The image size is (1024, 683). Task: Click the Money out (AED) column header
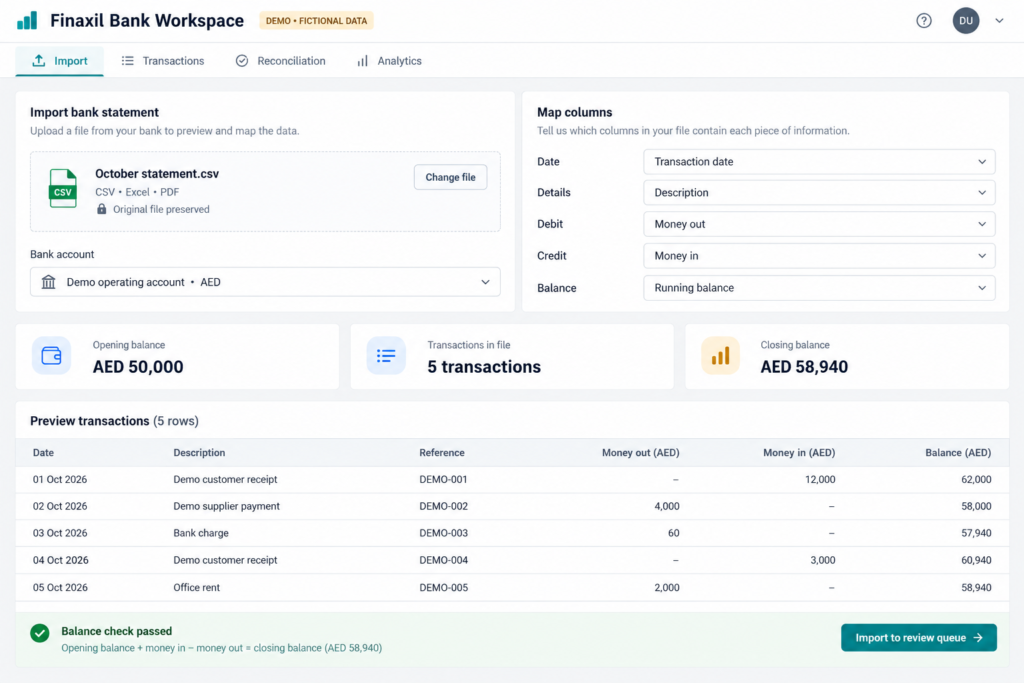point(641,453)
